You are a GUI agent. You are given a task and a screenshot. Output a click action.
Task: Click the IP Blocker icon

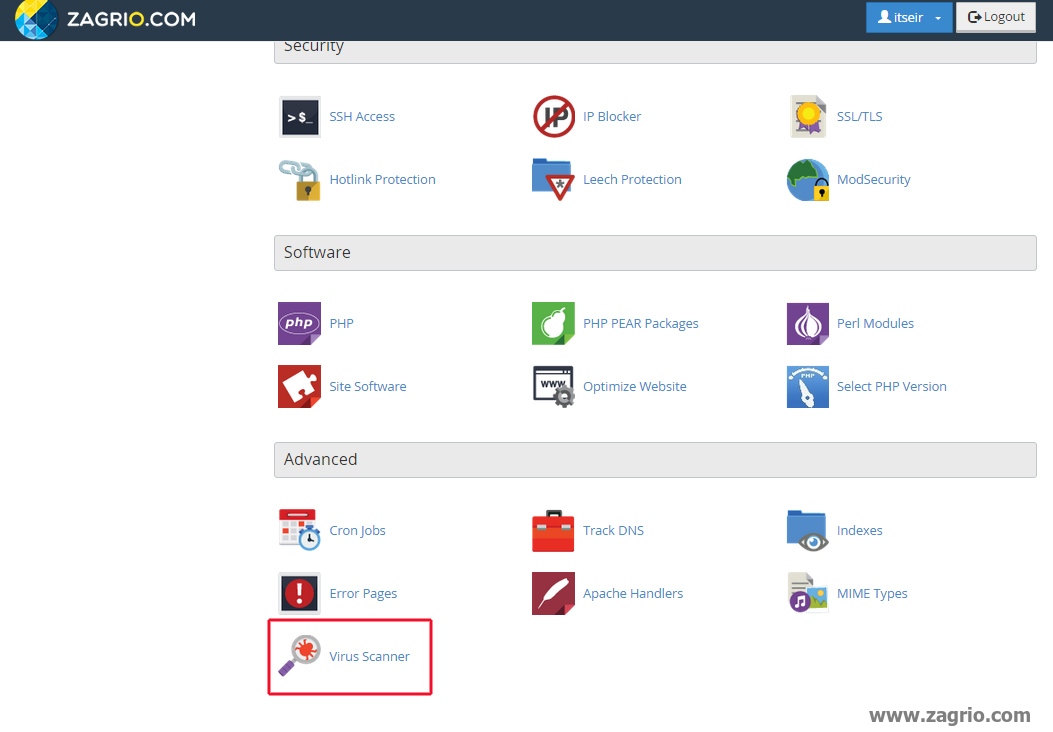553,117
